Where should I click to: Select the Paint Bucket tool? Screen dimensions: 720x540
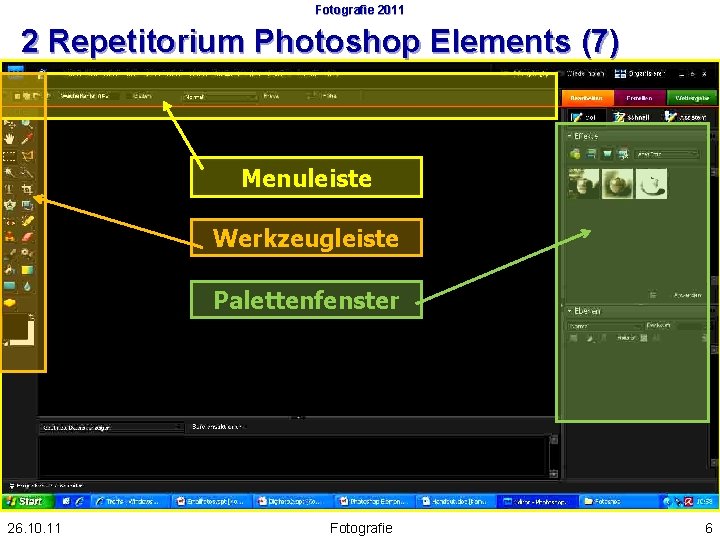coord(9,270)
